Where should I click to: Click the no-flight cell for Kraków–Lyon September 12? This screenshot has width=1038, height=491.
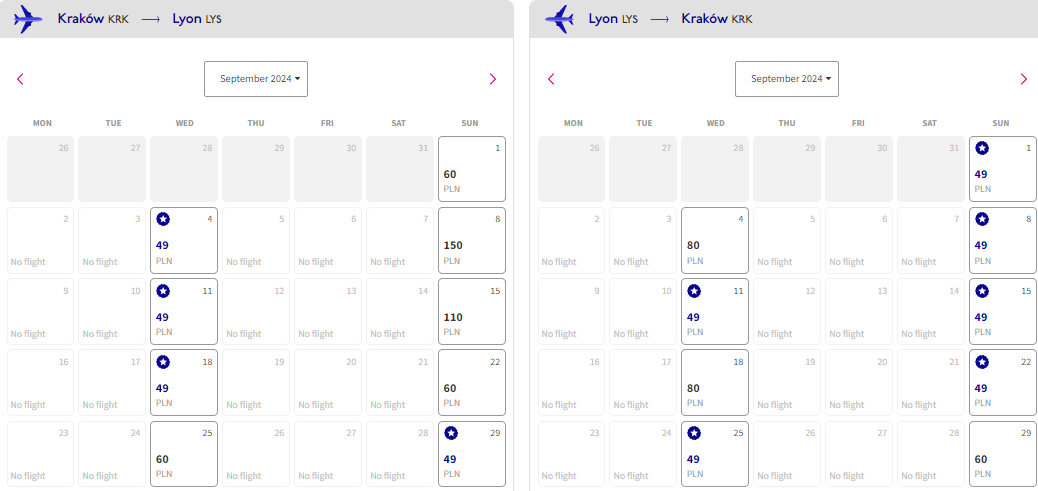pos(256,312)
